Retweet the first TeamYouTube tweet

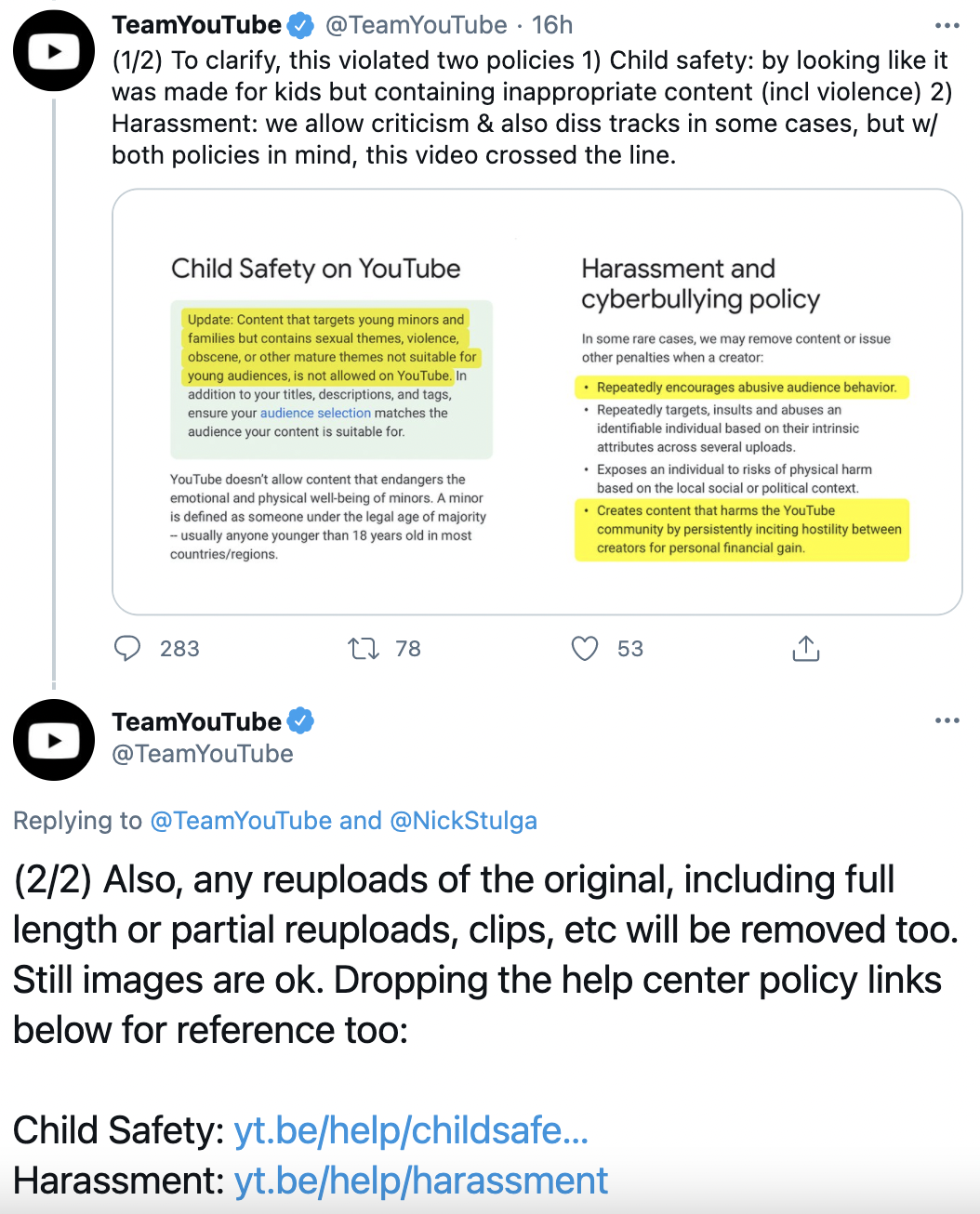pos(364,648)
